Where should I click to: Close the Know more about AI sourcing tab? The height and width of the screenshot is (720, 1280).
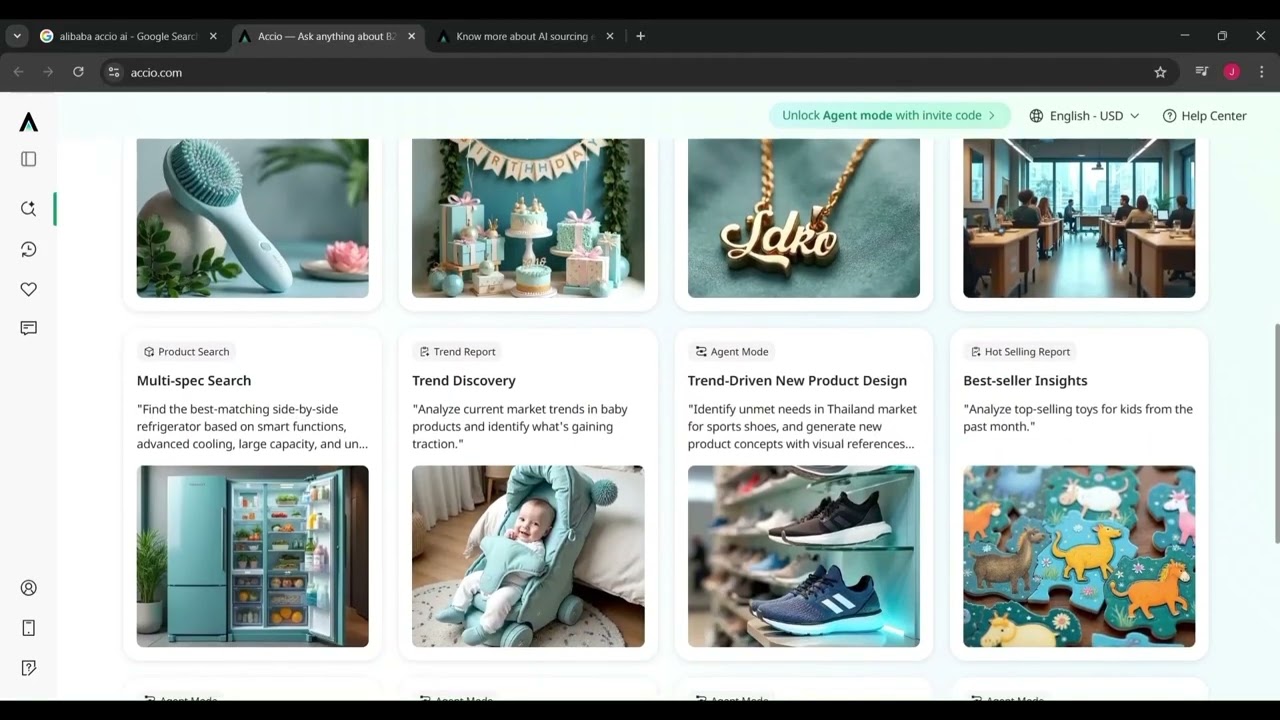coord(610,36)
